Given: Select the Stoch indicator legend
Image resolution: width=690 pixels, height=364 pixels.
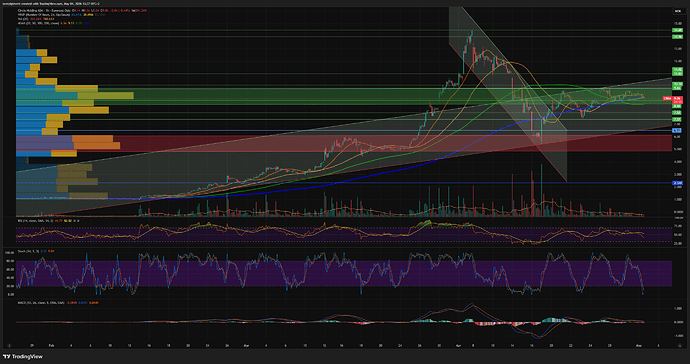Looking at the screenshot, I should [36, 251].
